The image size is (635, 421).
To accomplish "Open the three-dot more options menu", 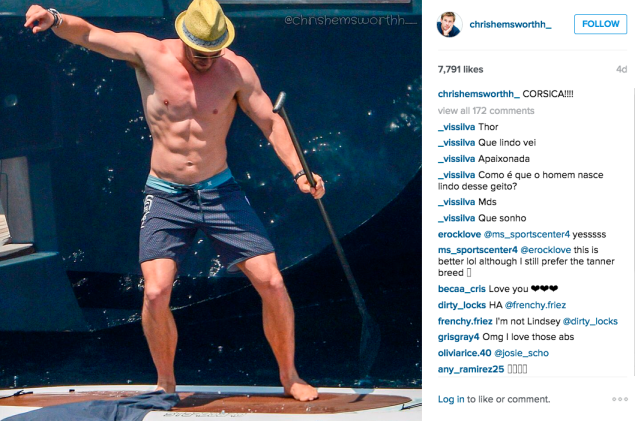I will (620, 399).
